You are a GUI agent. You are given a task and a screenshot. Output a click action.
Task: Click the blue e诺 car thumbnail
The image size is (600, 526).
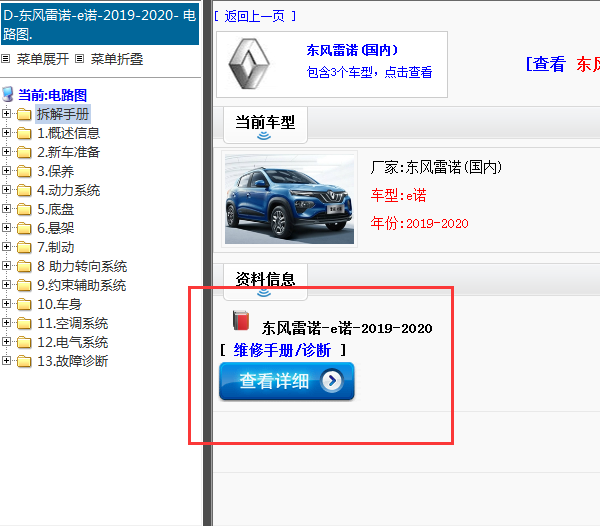289,199
